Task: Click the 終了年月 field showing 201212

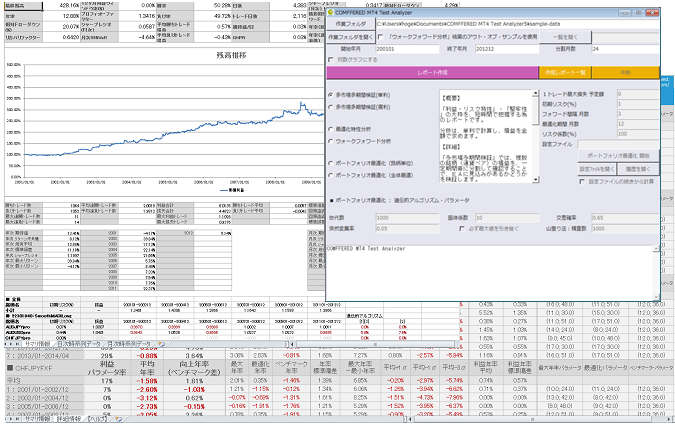Action: 507,49
